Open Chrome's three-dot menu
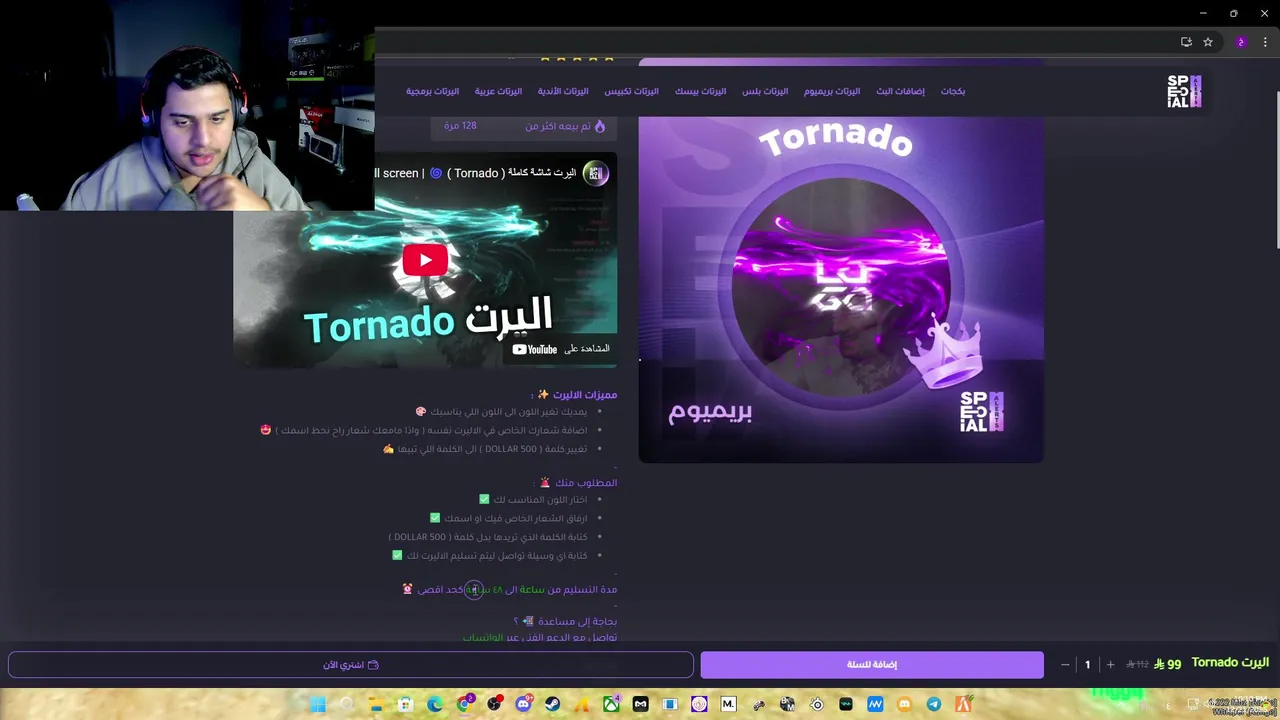The height and width of the screenshot is (720, 1280). point(1265,42)
